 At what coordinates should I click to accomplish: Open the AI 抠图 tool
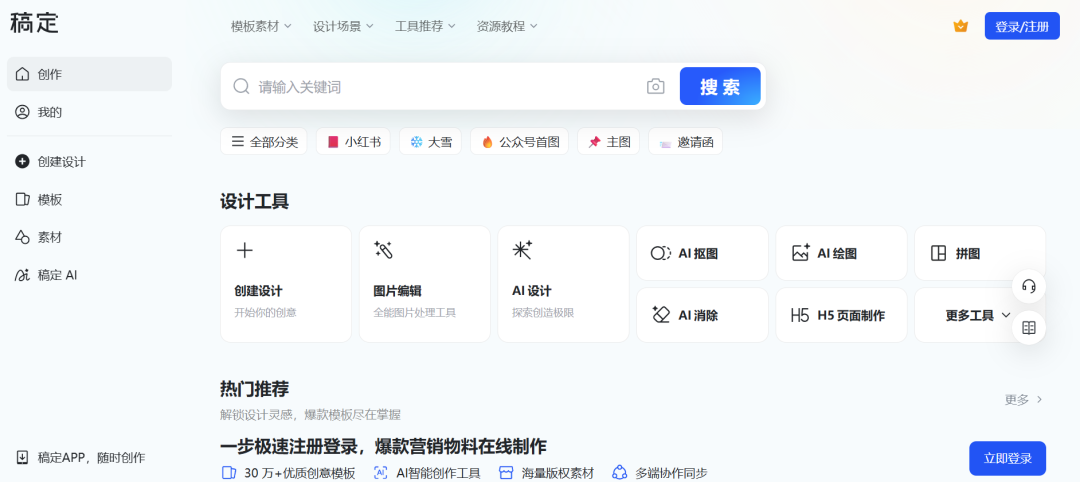[702, 253]
